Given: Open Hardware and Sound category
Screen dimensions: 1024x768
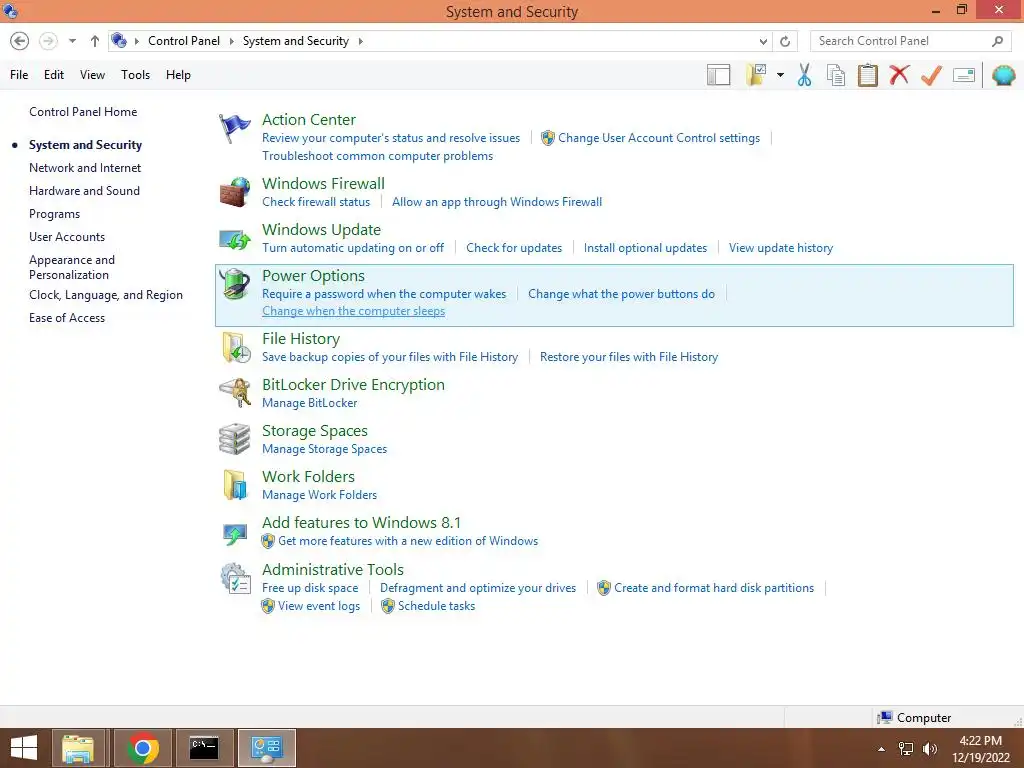Looking at the screenshot, I should point(84,191).
